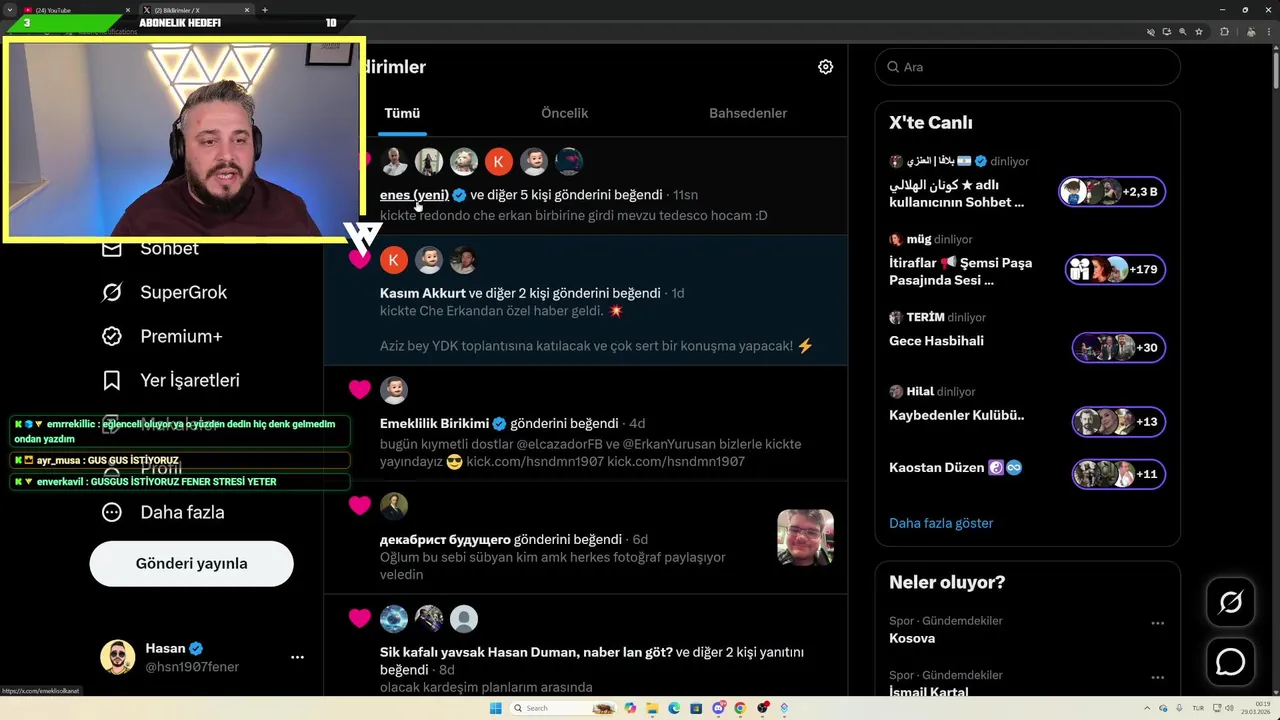Open photo thumbnail in декабрист notification
The width and height of the screenshot is (1280, 720).
pos(805,537)
